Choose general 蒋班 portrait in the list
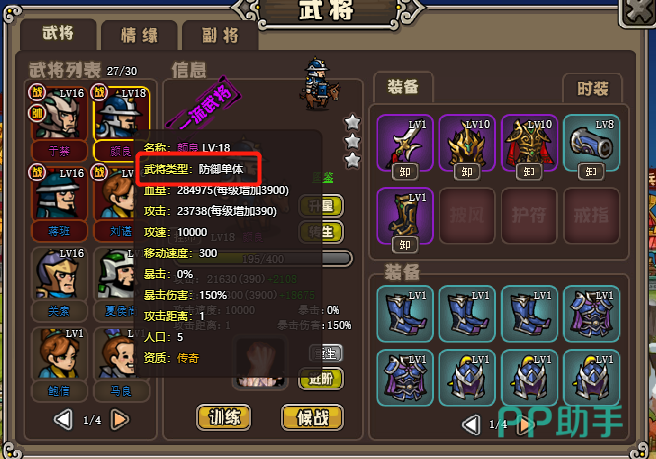 tap(59, 193)
